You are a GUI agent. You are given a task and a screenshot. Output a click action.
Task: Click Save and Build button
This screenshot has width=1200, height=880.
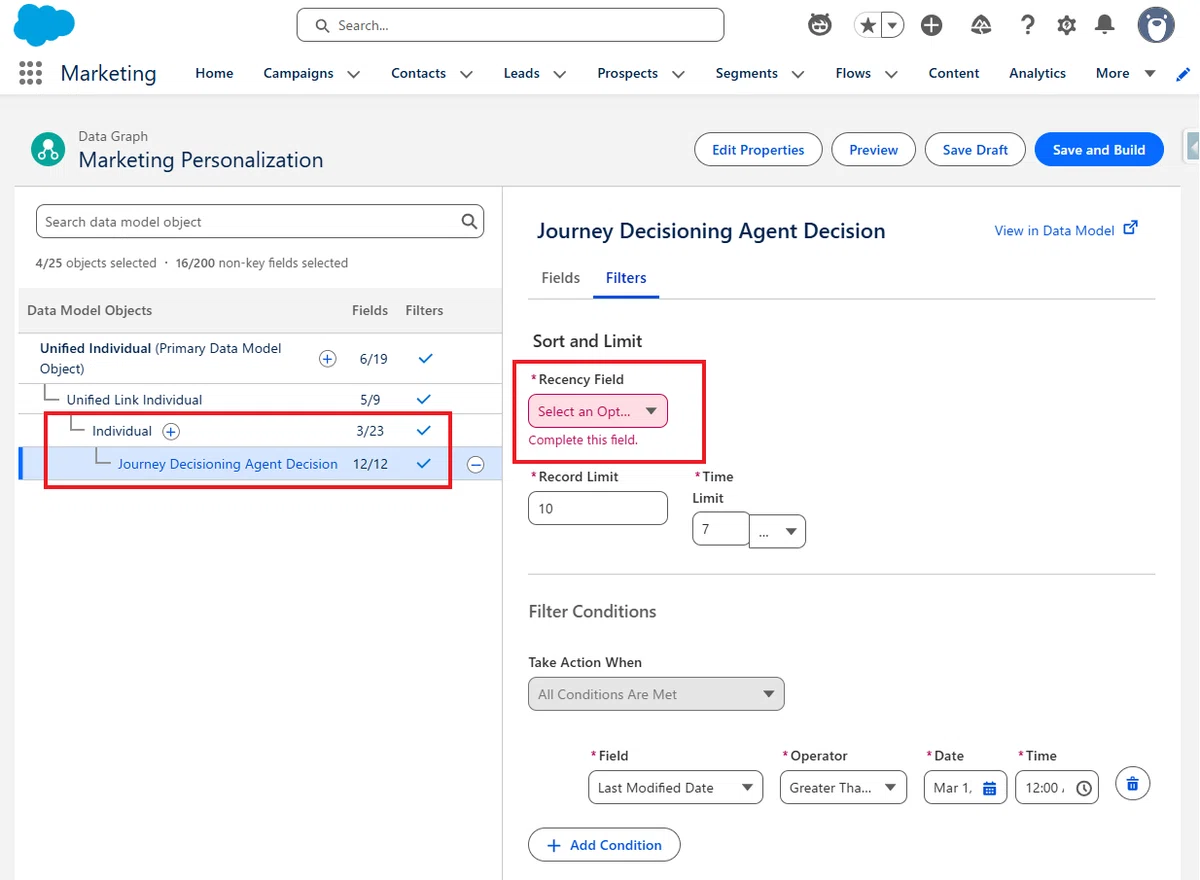pos(1099,150)
